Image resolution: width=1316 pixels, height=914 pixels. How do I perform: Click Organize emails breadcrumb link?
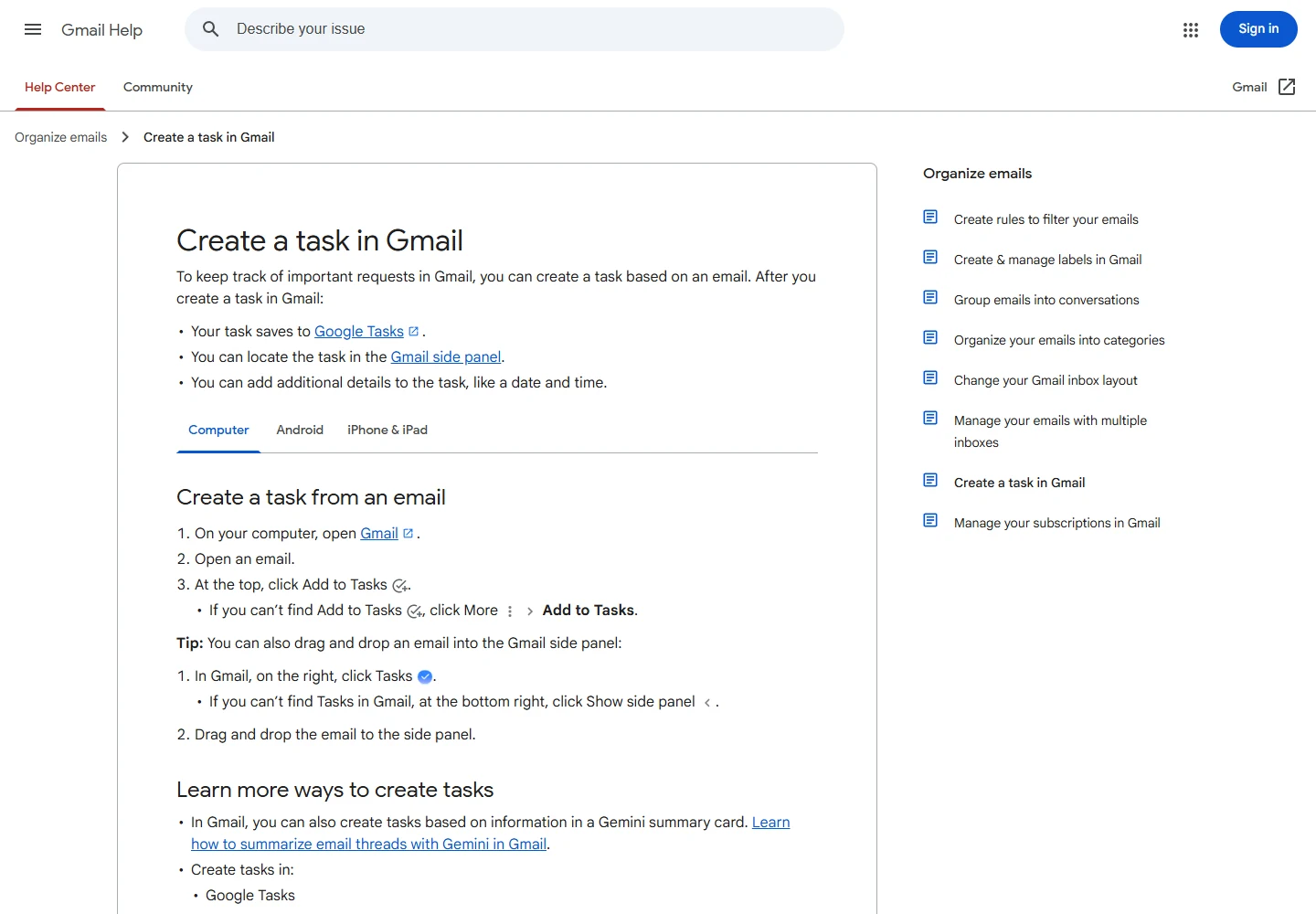61,137
